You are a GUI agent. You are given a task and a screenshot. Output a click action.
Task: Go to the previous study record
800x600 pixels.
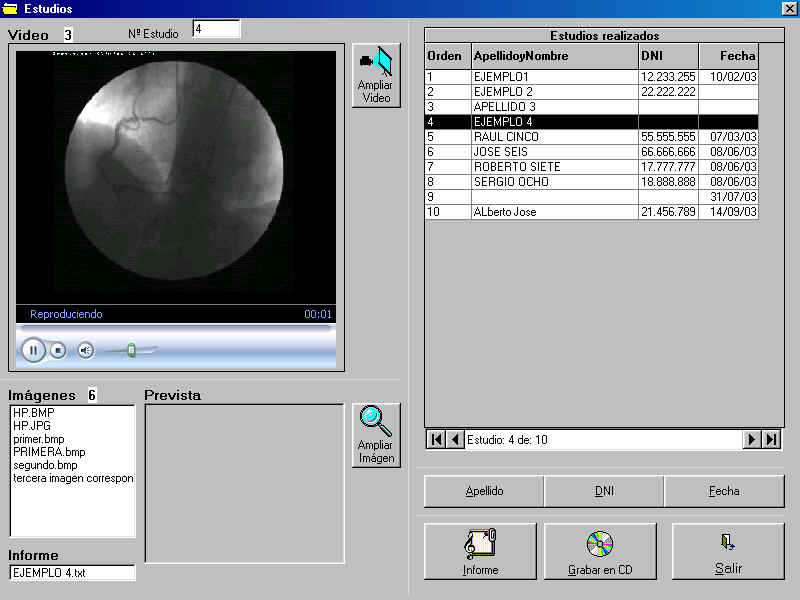click(x=455, y=439)
